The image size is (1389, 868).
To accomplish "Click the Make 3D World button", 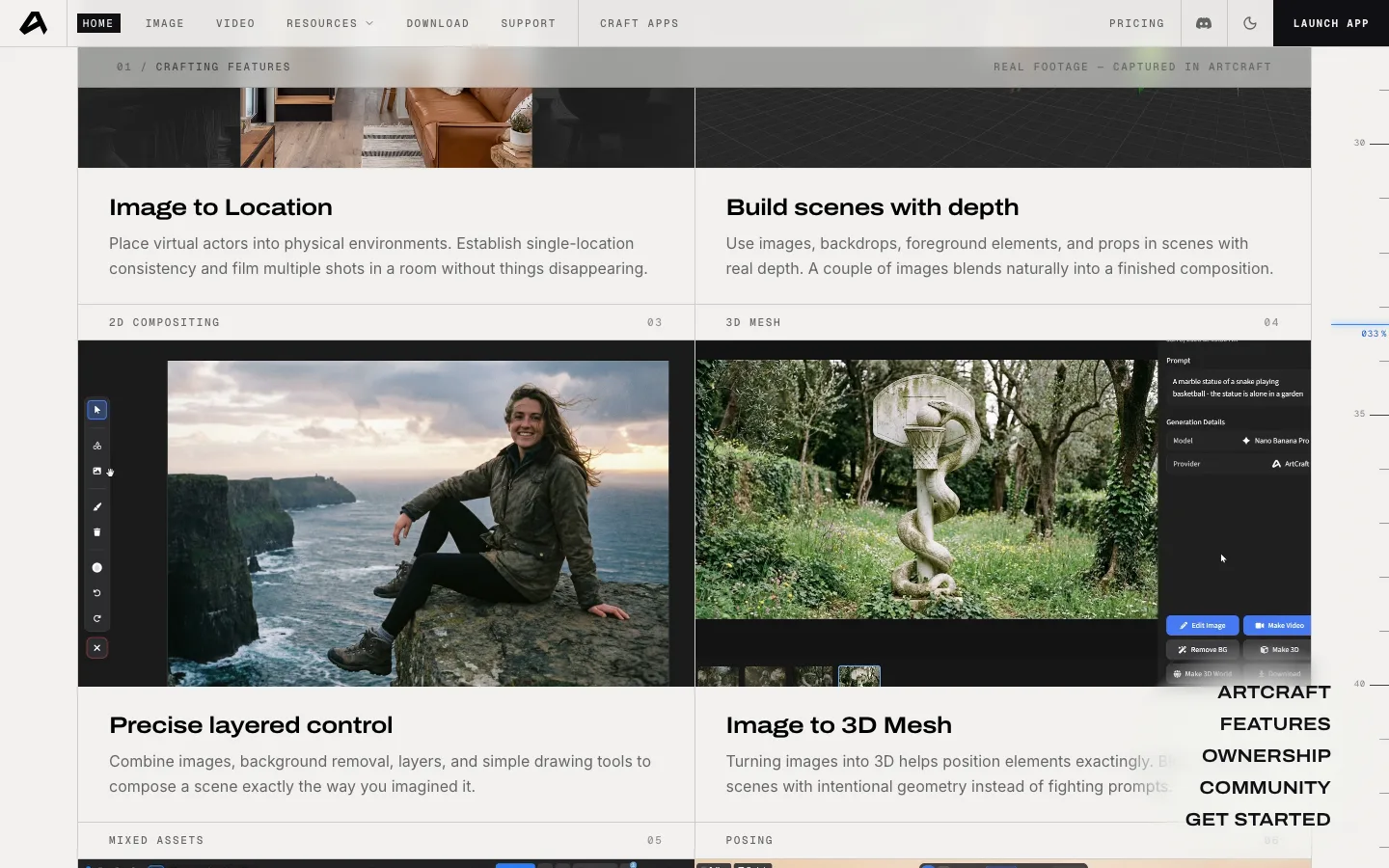I will click(x=1202, y=673).
